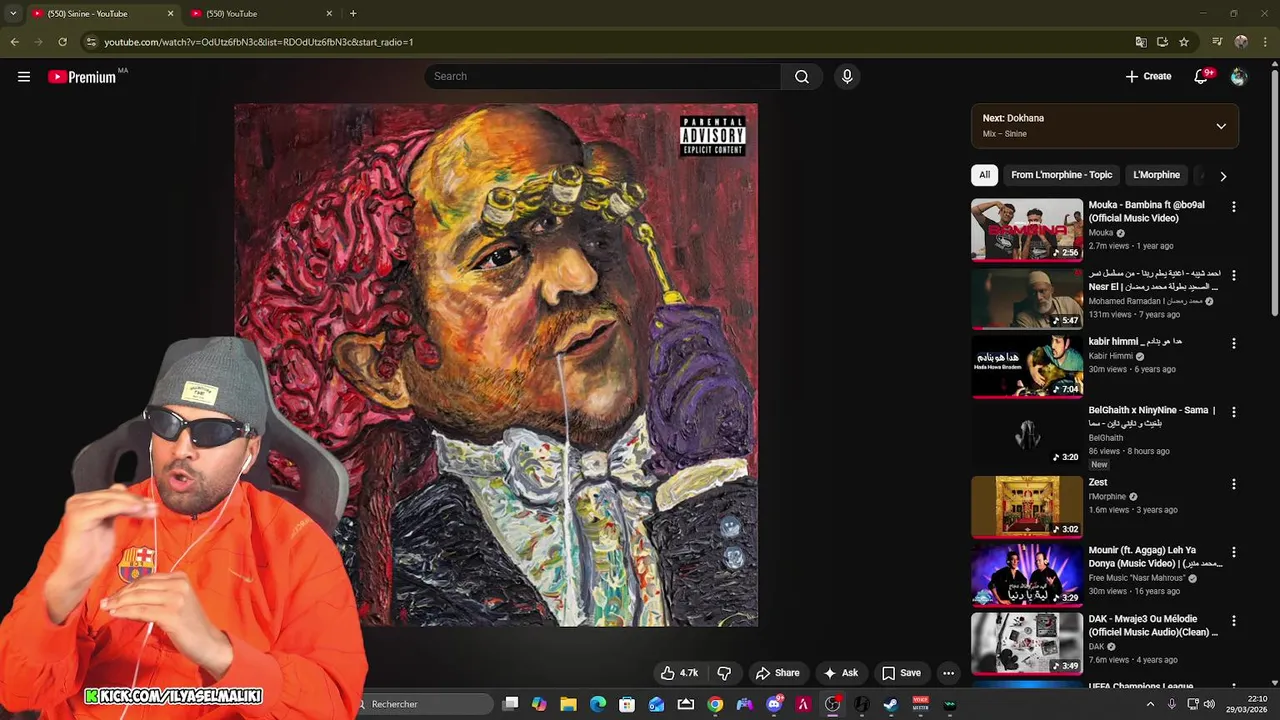Click the Share button
This screenshot has width=1280, height=720.
pyautogui.click(x=777, y=673)
